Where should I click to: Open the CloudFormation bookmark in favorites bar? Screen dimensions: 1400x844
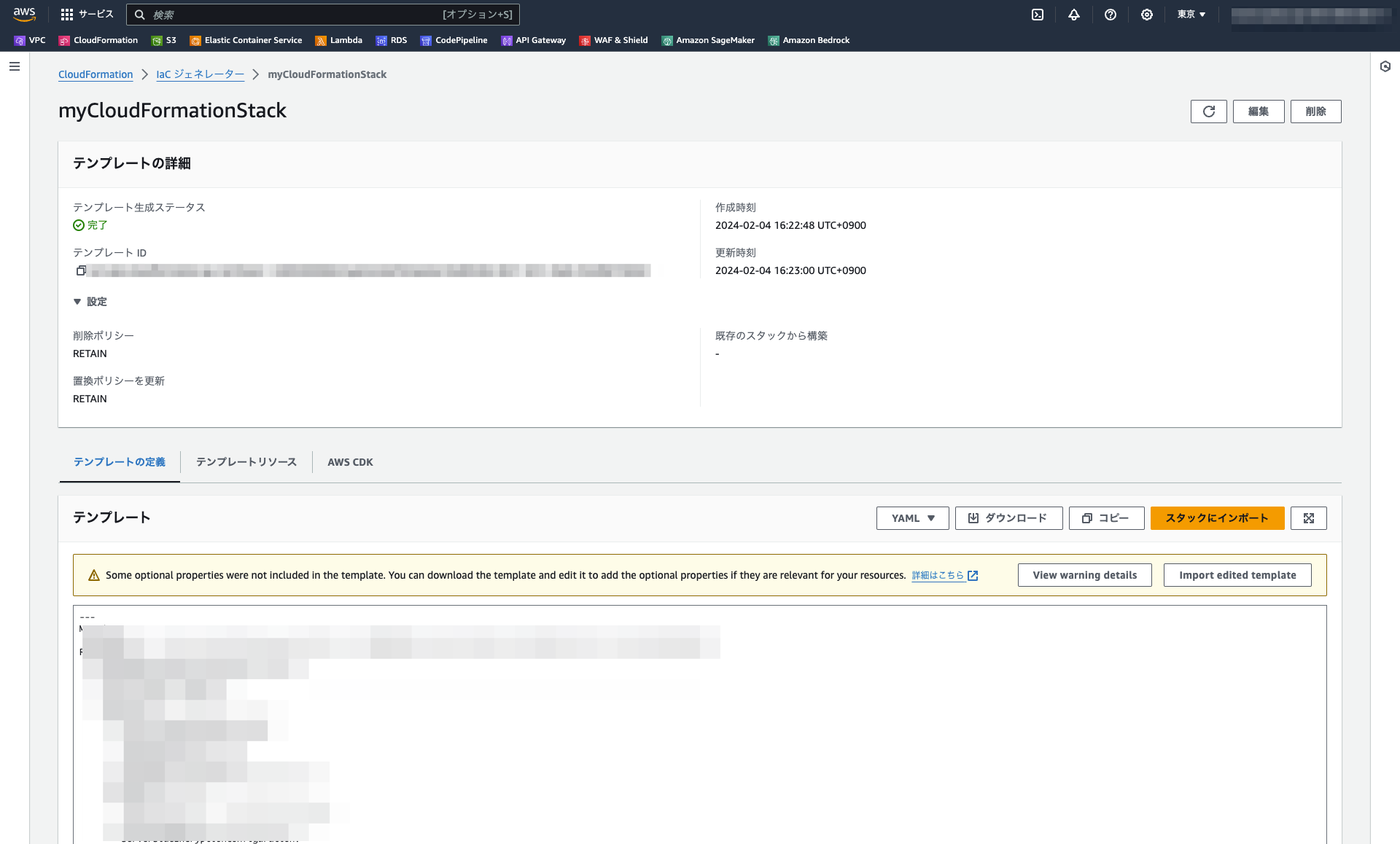click(x=98, y=40)
